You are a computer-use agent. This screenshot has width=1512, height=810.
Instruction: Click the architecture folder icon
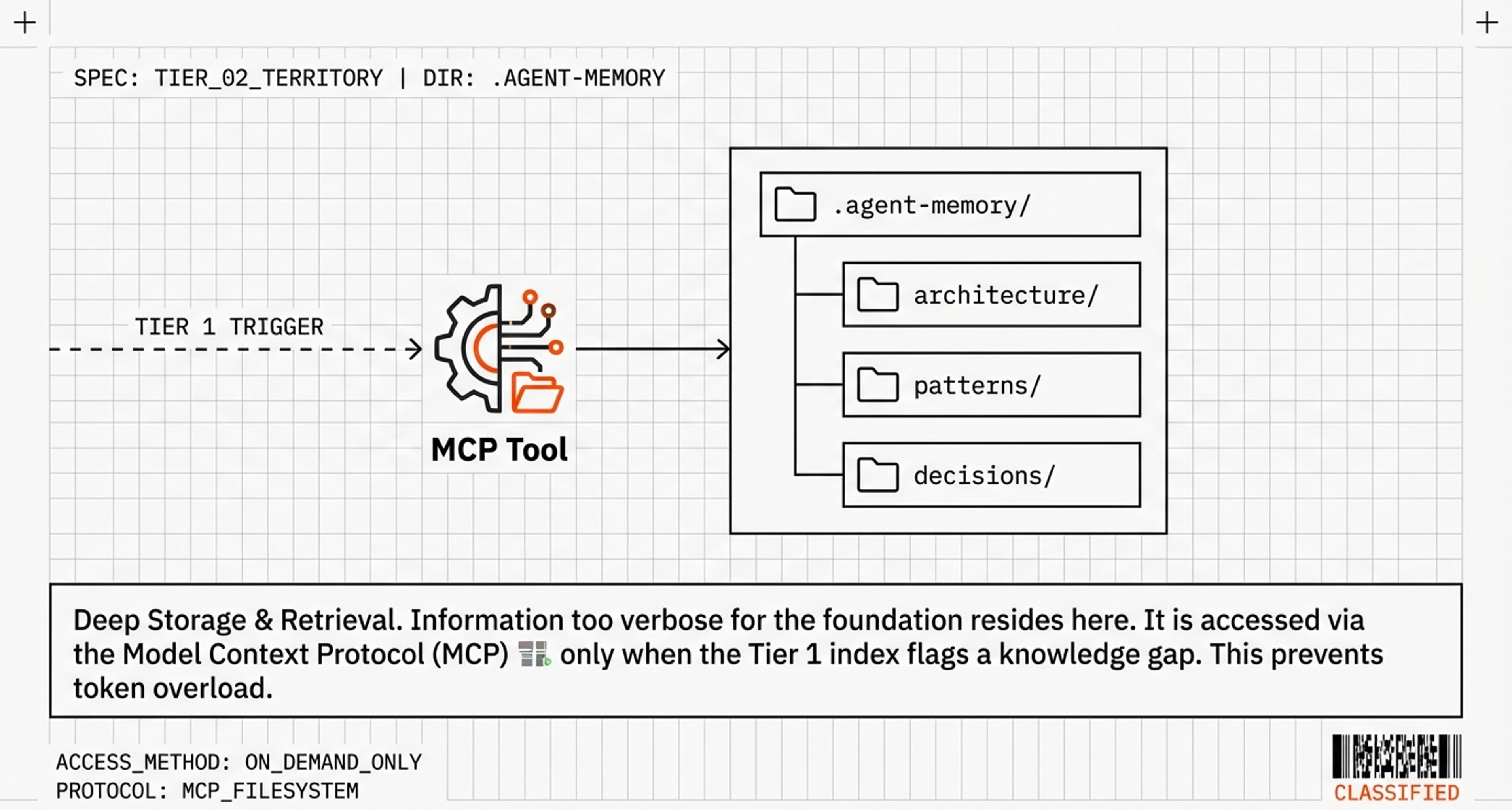click(x=877, y=295)
